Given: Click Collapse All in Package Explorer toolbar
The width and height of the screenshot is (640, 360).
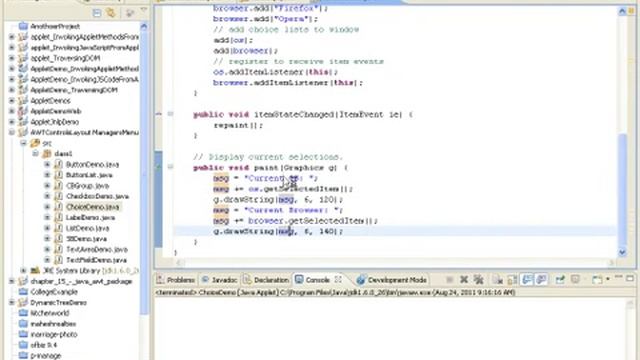Looking at the screenshot, I should tap(97, 13).
